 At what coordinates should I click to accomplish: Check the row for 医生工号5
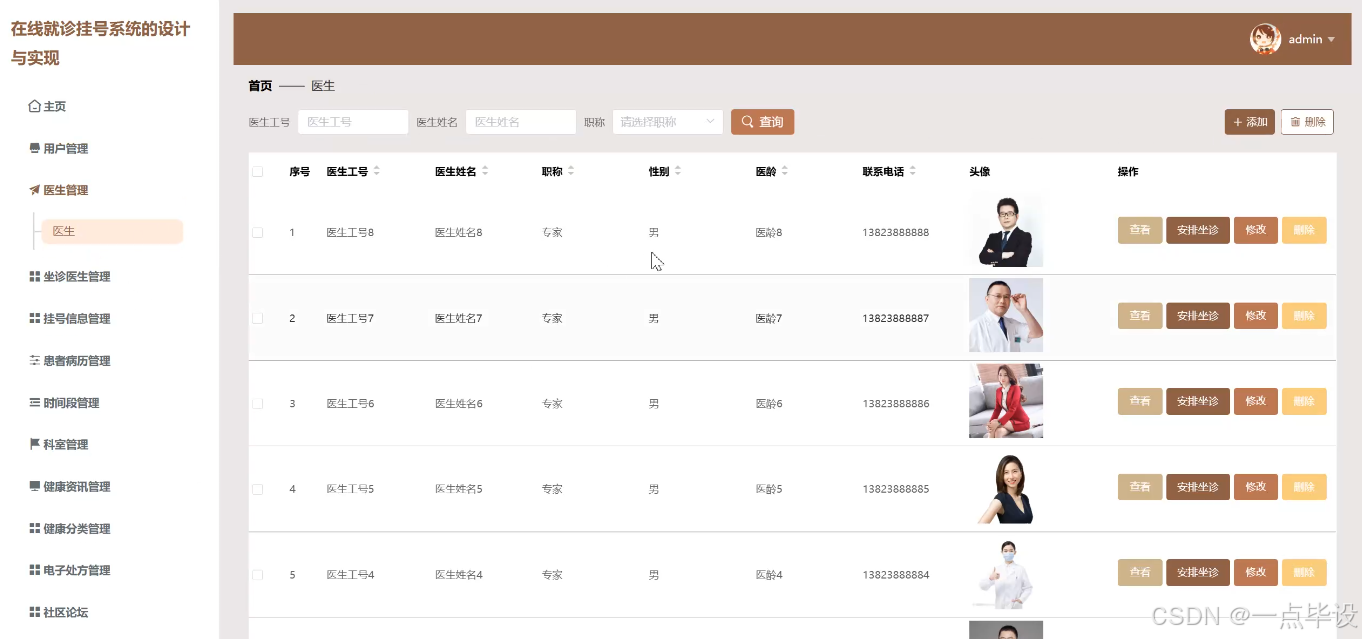pos(257,489)
